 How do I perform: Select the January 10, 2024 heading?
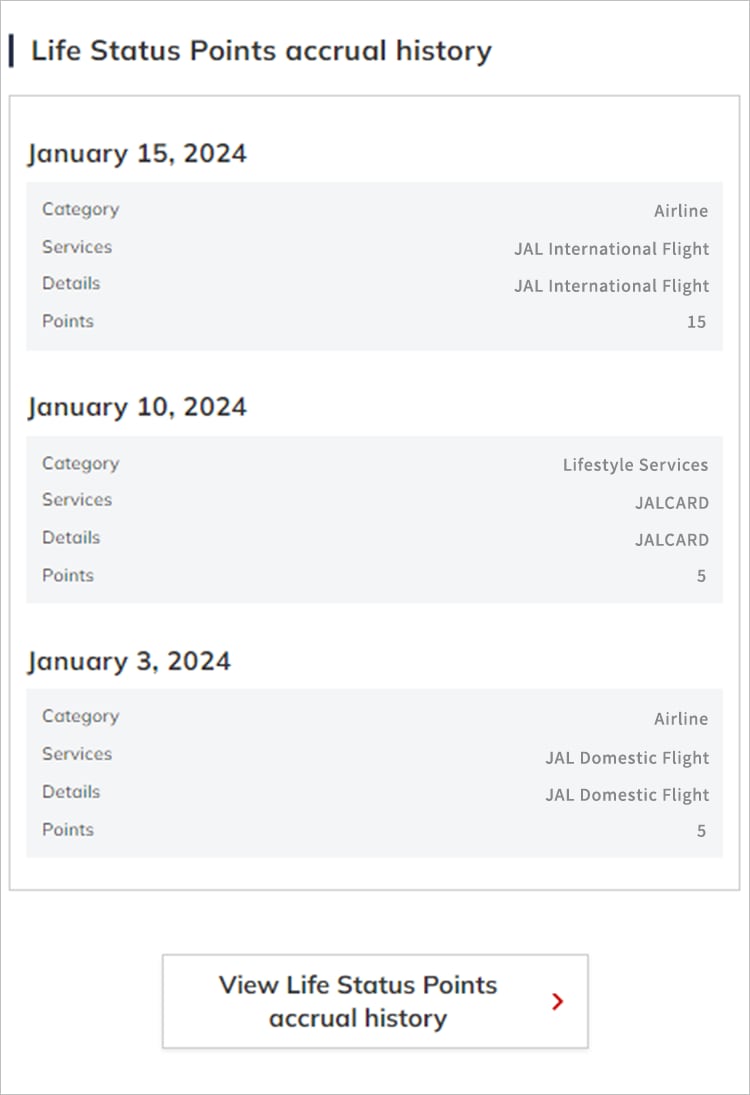click(x=137, y=406)
